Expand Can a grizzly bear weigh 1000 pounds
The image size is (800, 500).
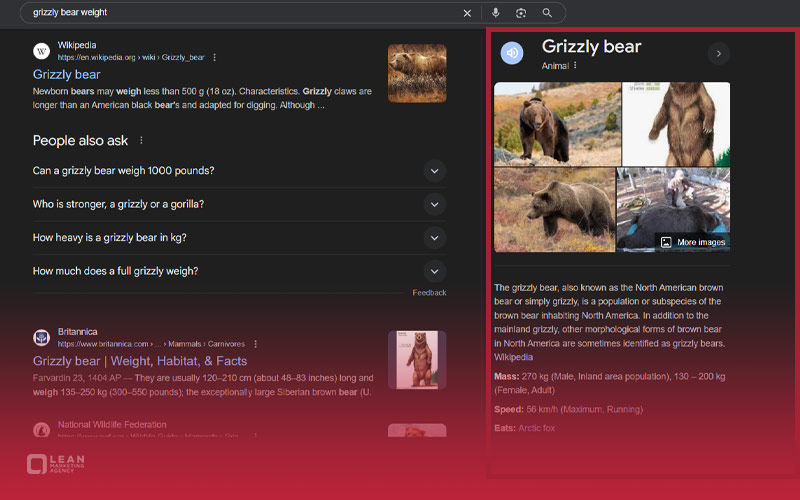(239, 171)
